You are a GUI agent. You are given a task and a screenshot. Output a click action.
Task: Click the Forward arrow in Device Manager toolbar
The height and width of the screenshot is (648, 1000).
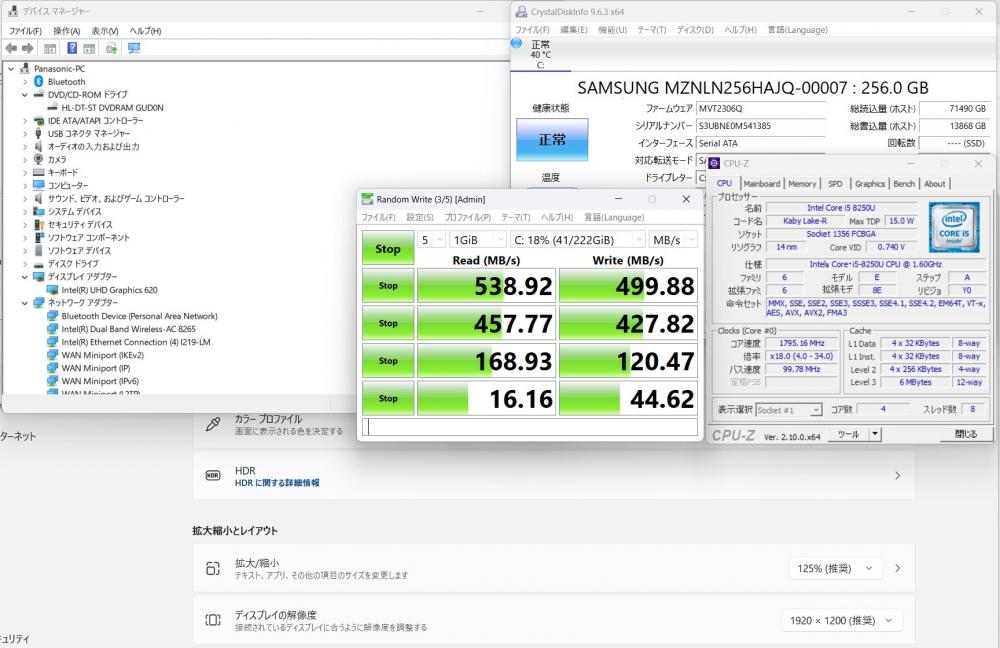click(x=27, y=48)
